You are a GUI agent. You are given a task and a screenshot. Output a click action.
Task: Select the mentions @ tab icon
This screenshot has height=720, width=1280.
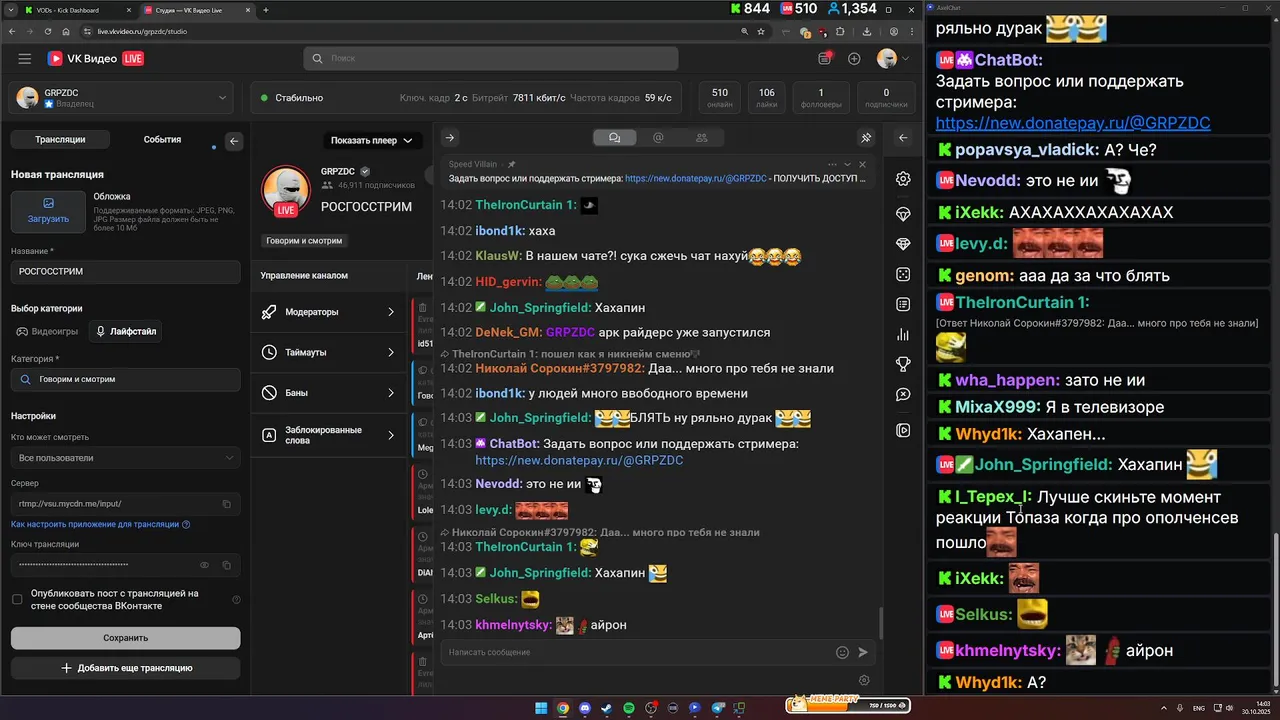(x=658, y=138)
